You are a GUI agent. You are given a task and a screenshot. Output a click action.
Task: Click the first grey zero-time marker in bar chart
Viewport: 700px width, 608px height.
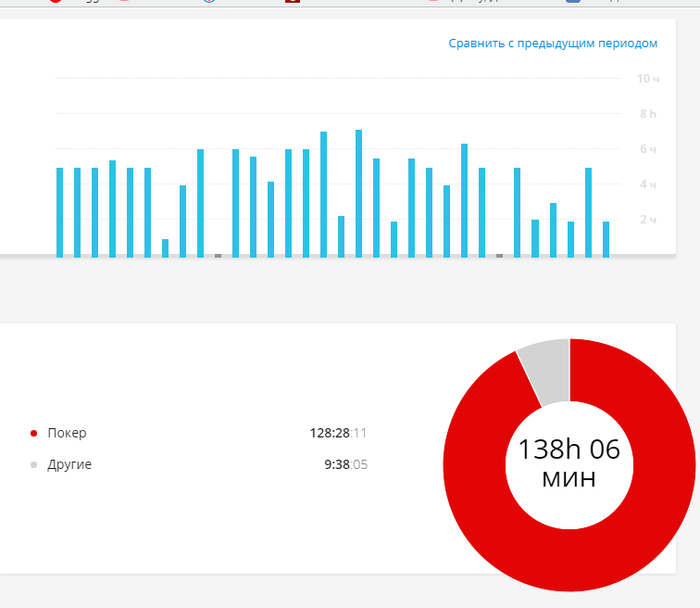tap(218, 256)
